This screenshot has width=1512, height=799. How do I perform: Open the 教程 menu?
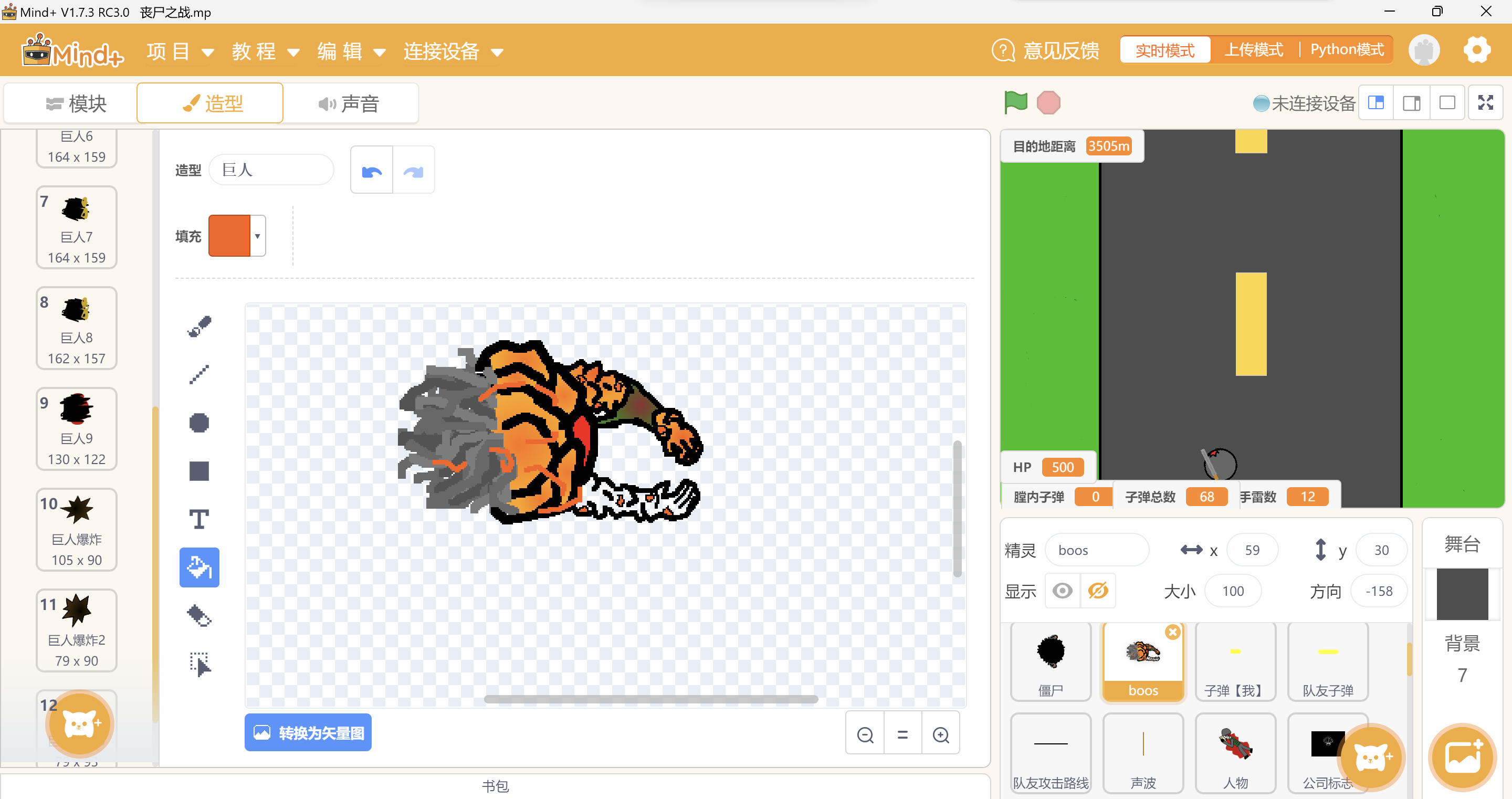coord(265,51)
